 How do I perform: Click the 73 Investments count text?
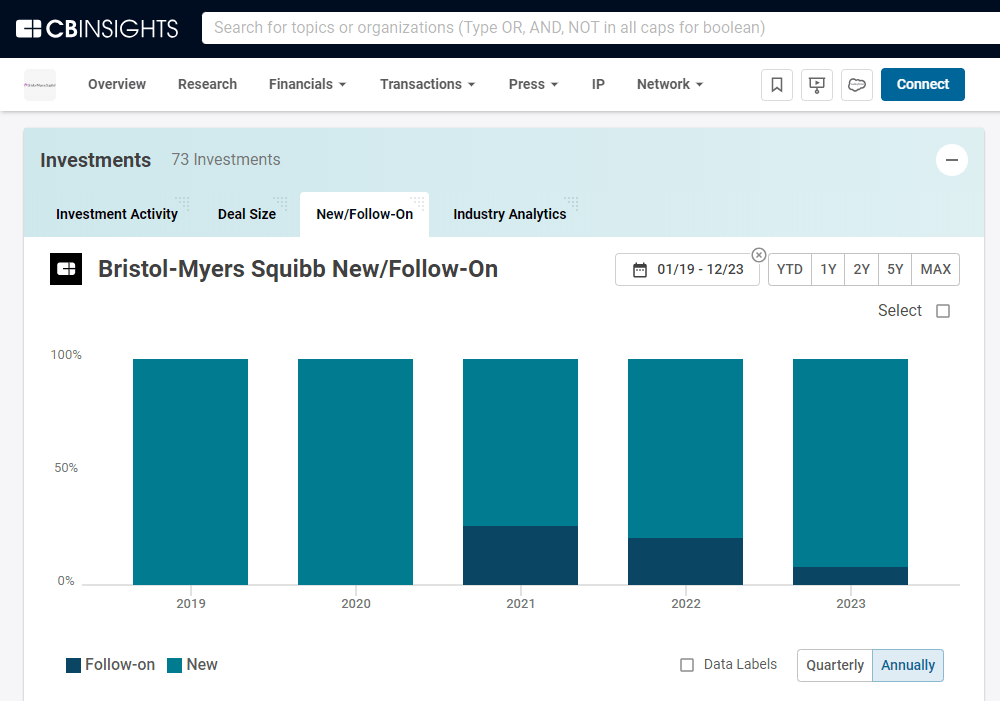click(x=226, y=159)
